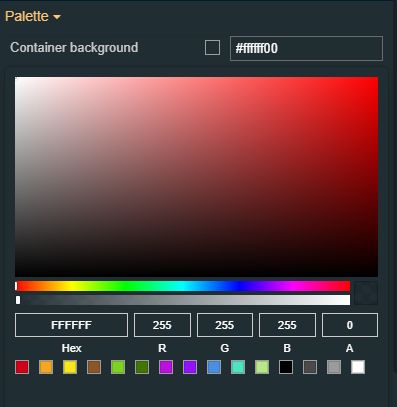Select the yellow preset swatch
Screen dimensions: 397x407
(x=70, y=367)
